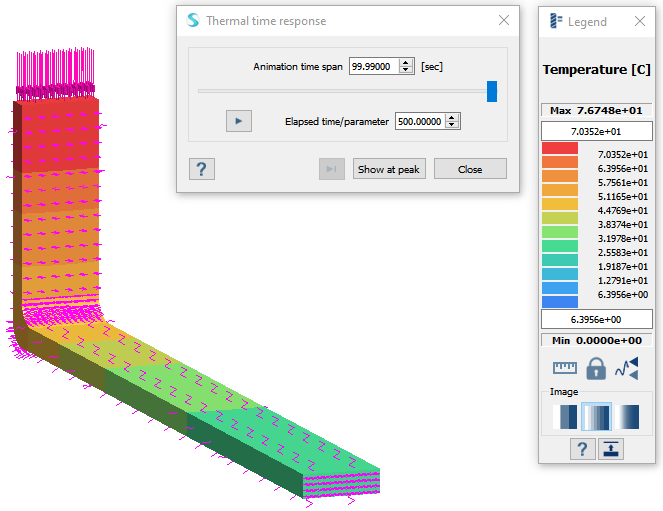The image size is (663, 511).
Task: Select the smooth gradient image style thumbnail
Action: pyautogui.click(x=627, y=417)
